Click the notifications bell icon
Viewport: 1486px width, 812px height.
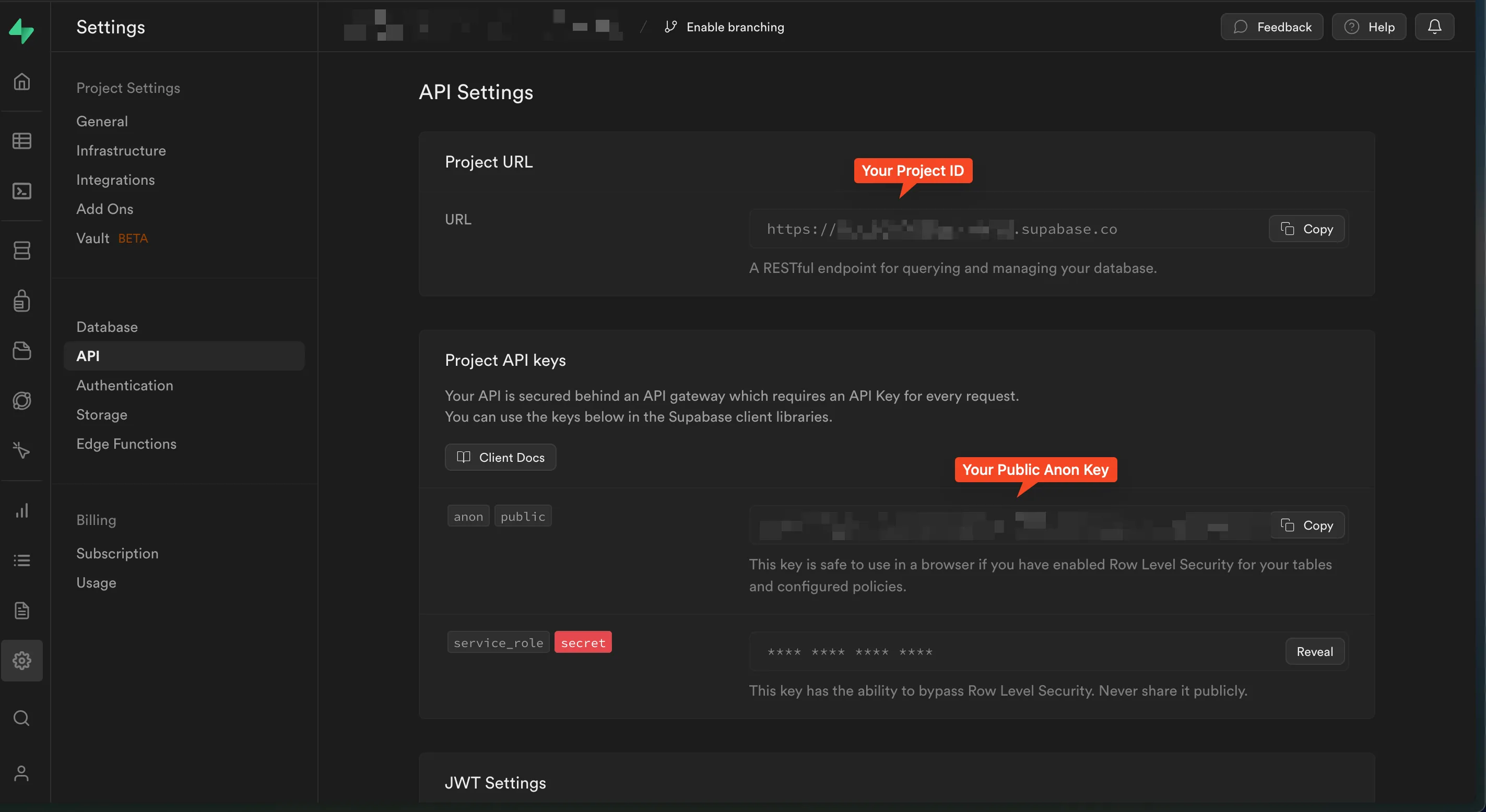(1434, 27)
